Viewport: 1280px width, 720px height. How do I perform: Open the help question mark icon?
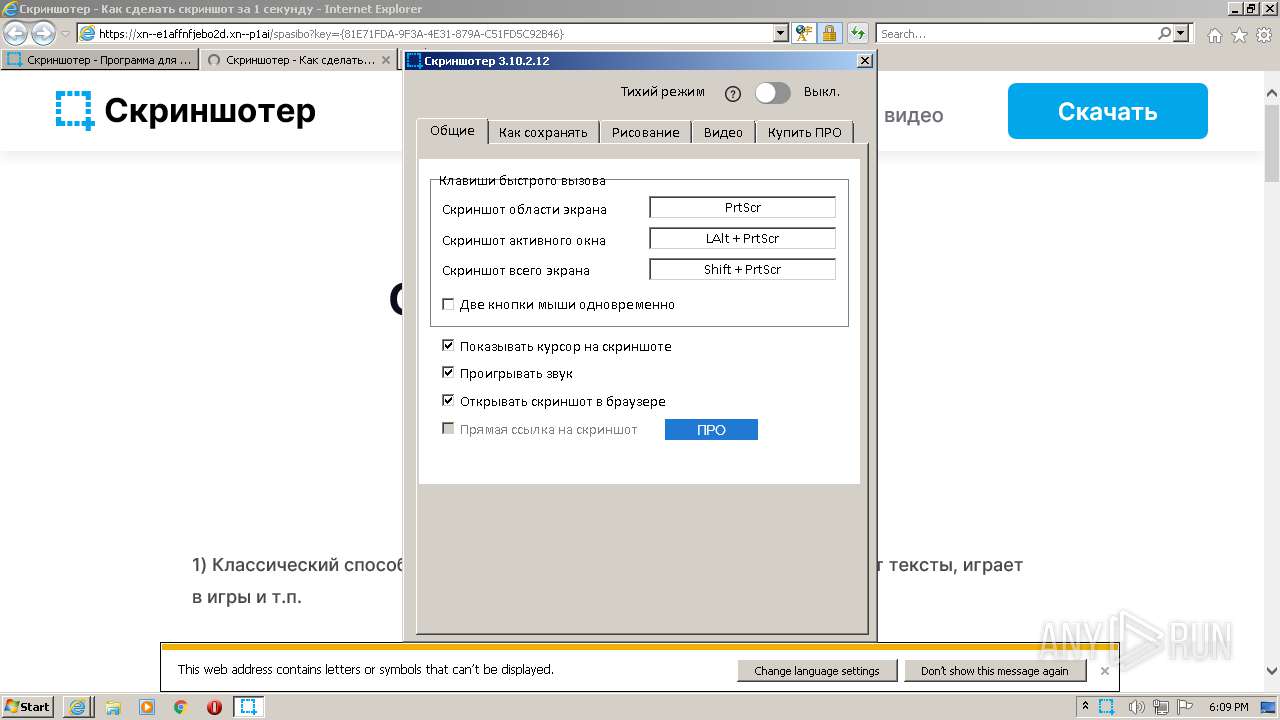tap(733, 94)
